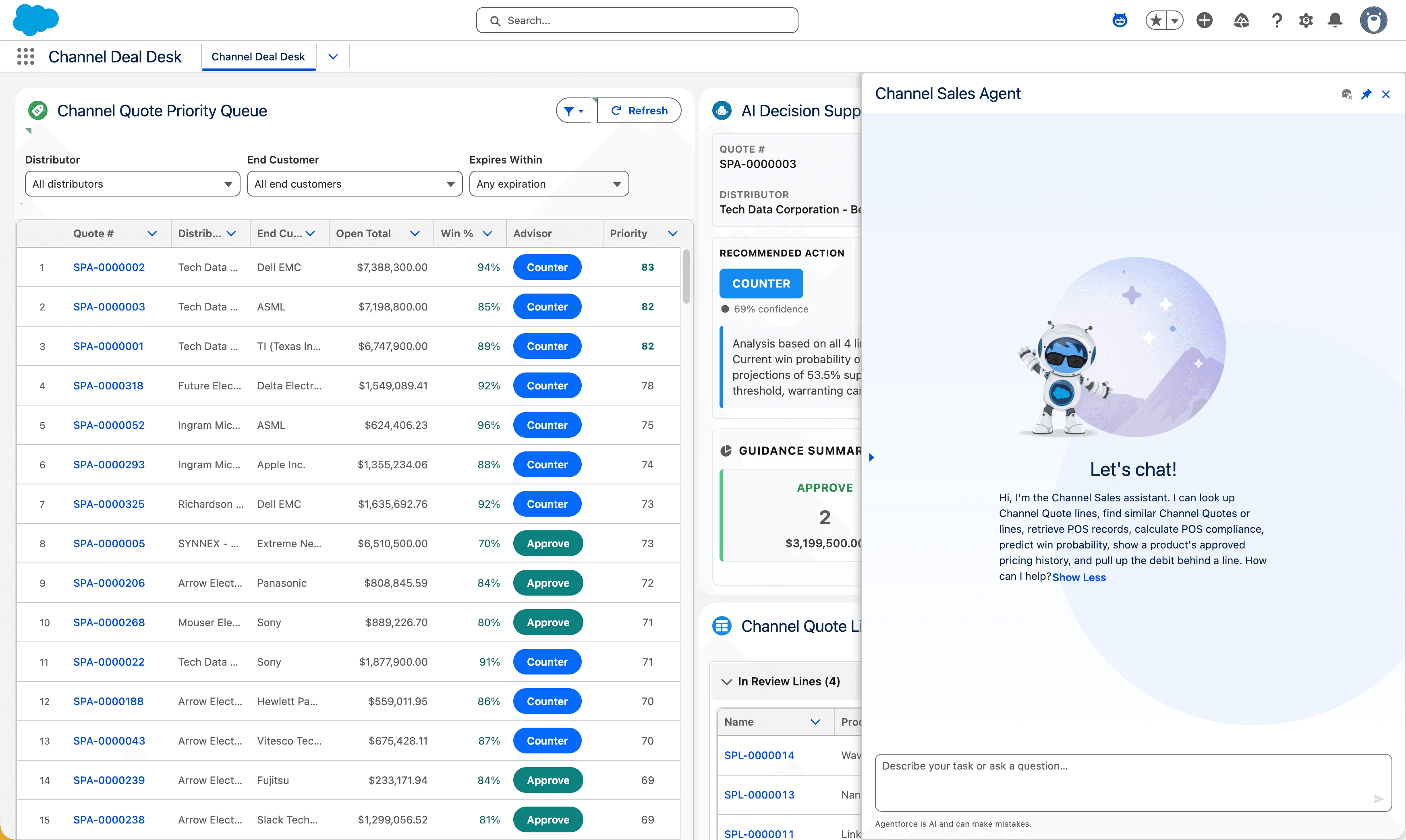Open the Name column menu chevron

point(815,722)
